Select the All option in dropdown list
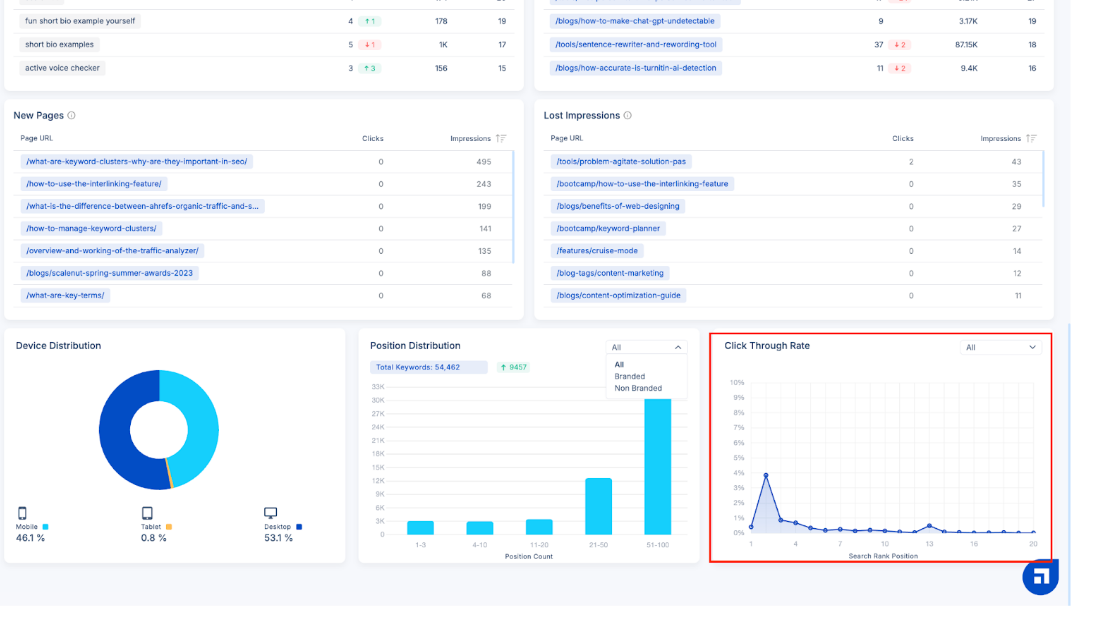The width and height of the screenshot is (1101, 630). (x=619, y=365)
